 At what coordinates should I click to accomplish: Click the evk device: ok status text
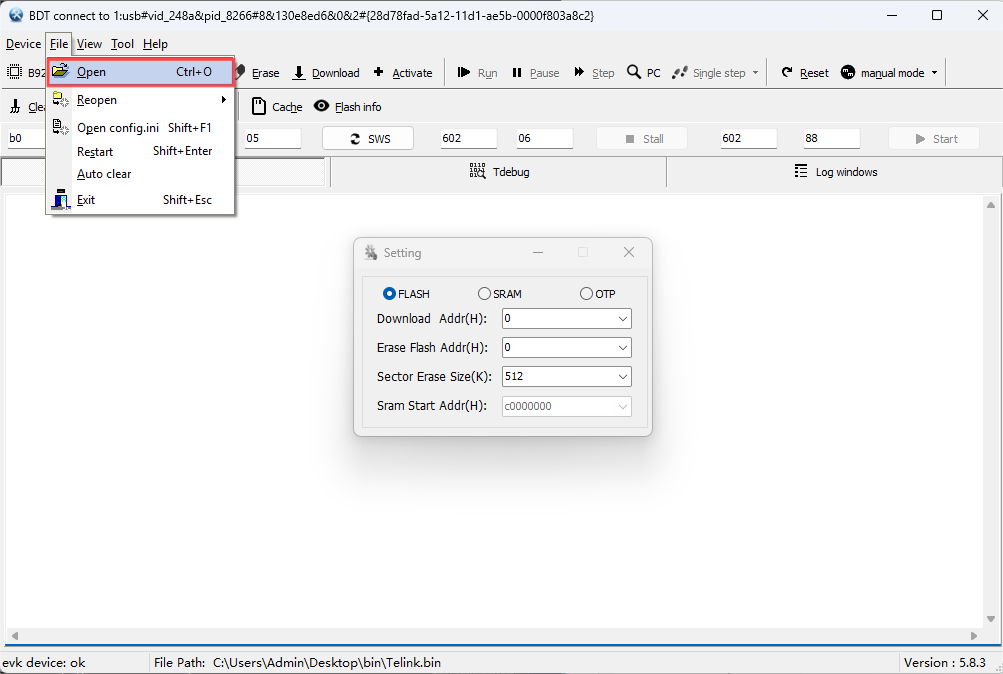(x=43, y=662)
